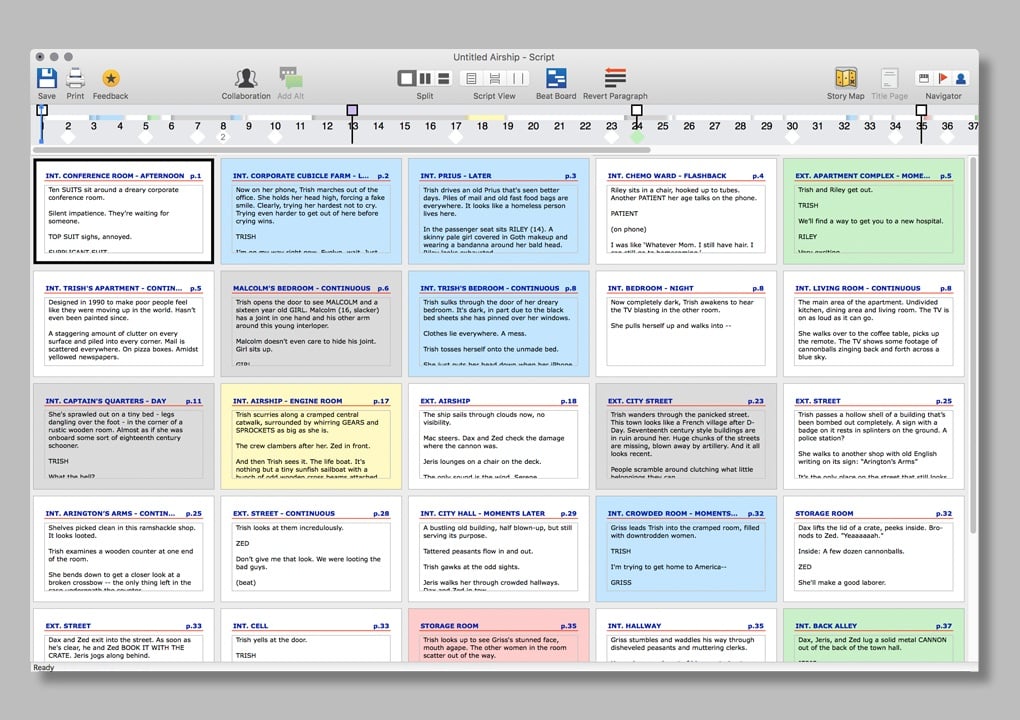Image resolution: width=1020 pixels, height=720 pixels.
Task: Print the script using the printer icon
Action: pos(75,78)
